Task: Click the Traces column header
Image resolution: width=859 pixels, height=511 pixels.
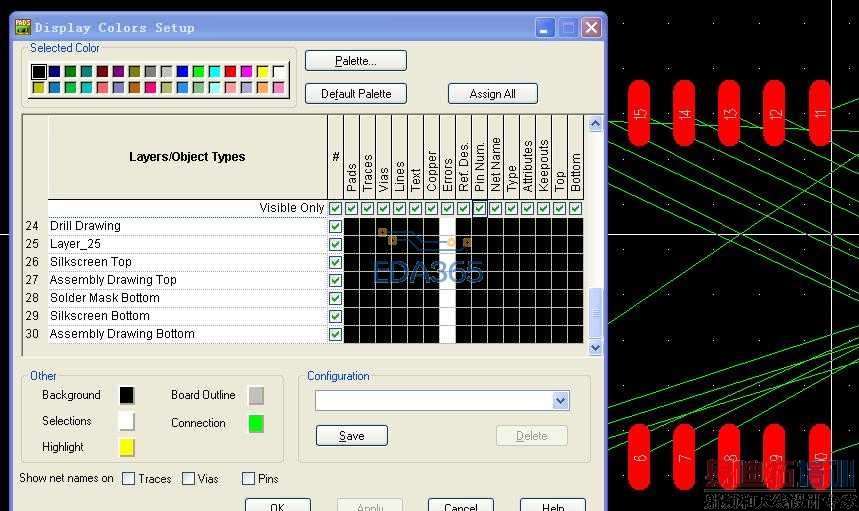Action: 368,158
